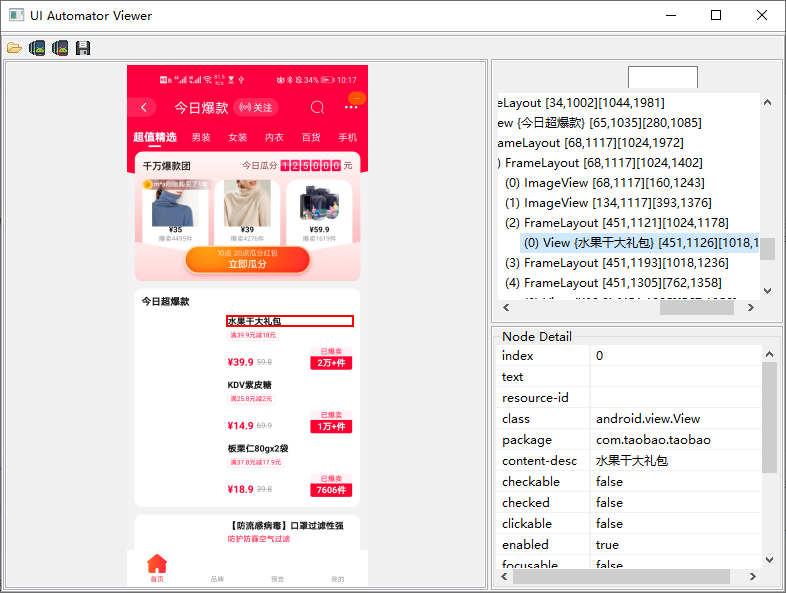This screenshot has height=593, width=786.
Task: Click tree panel scroll-up arrow
Action: point(767,102)
